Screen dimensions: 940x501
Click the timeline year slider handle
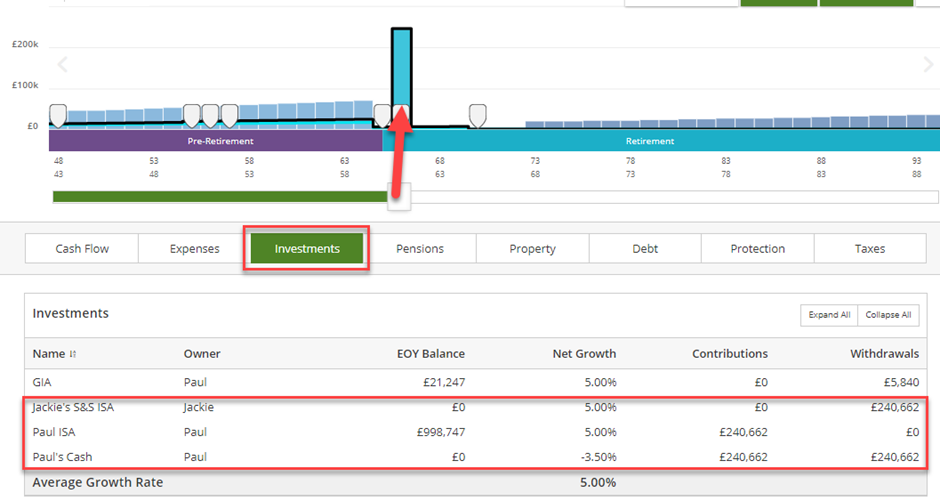tap(399, 197)
